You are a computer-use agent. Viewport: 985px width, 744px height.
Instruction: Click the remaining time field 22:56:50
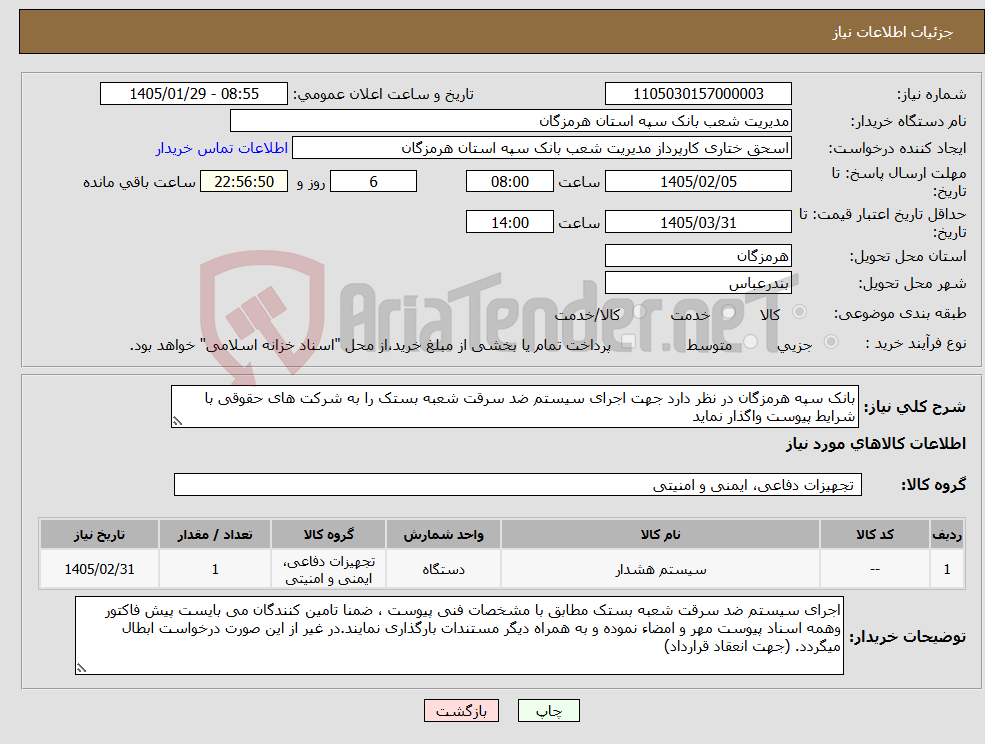point(244,182)
